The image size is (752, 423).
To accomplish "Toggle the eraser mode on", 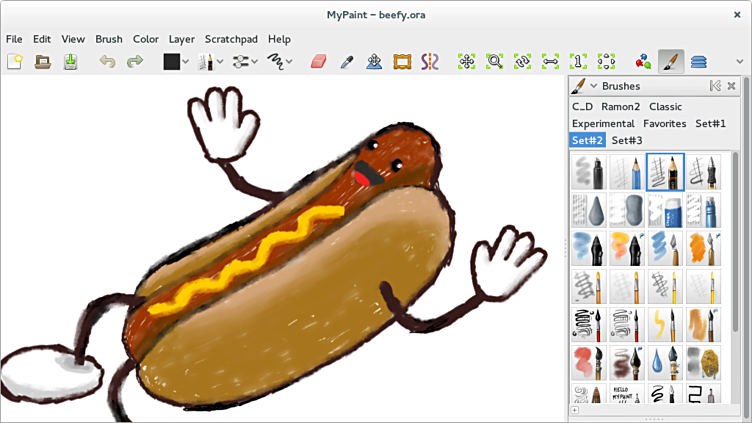I will pyautogui.click(x=318, y=62).
